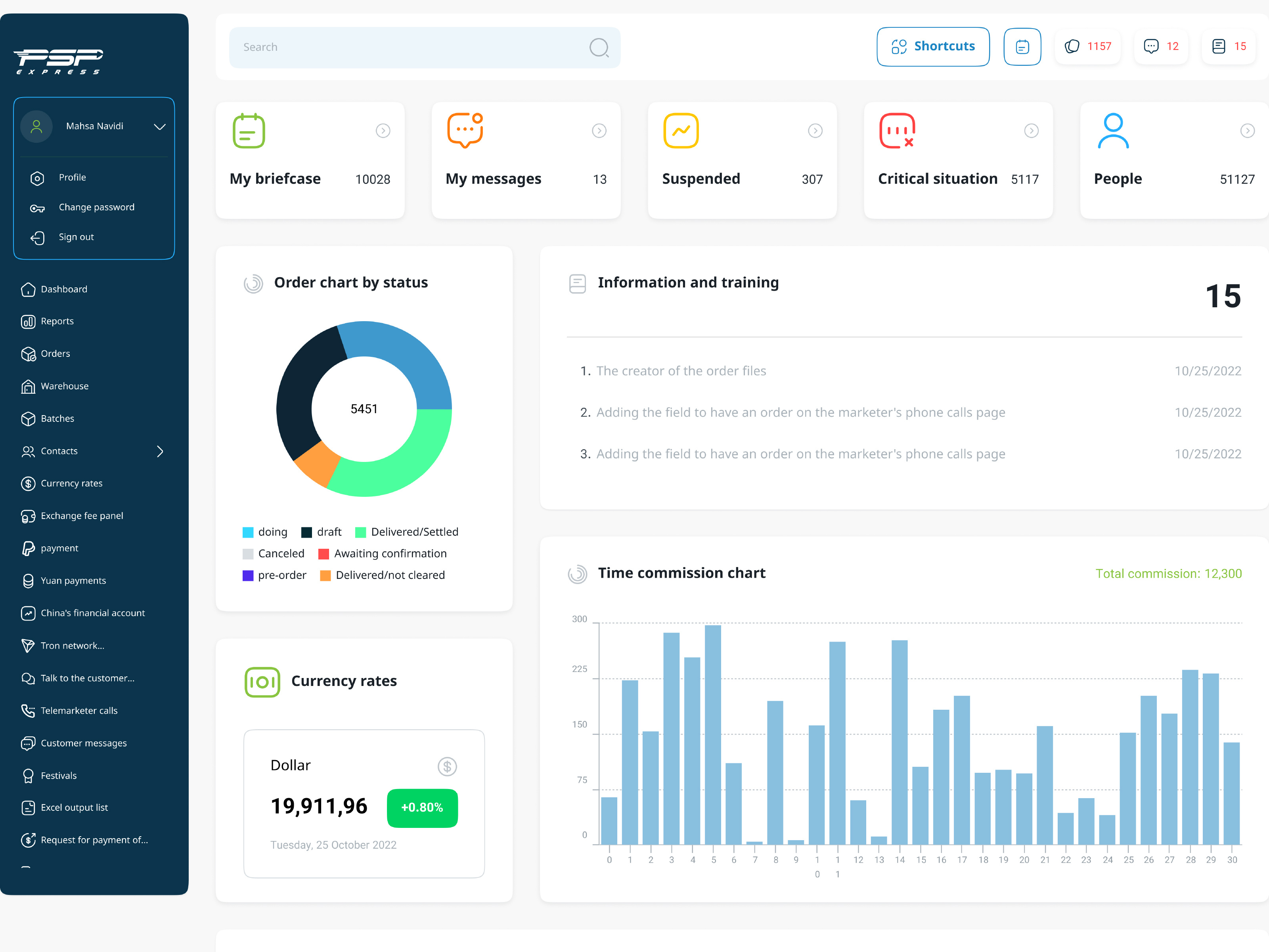This screenshot has width=1269, height=952.
Task: Open Warehouse in the sidebar
Action: click(64, 386)
